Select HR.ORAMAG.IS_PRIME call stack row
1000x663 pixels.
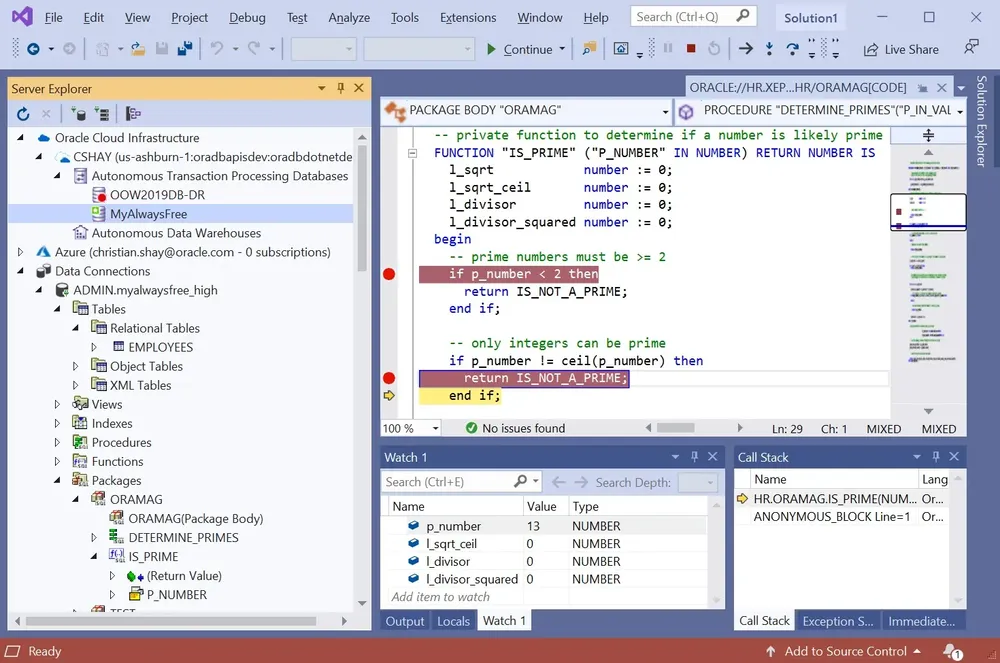click(841, 499)
